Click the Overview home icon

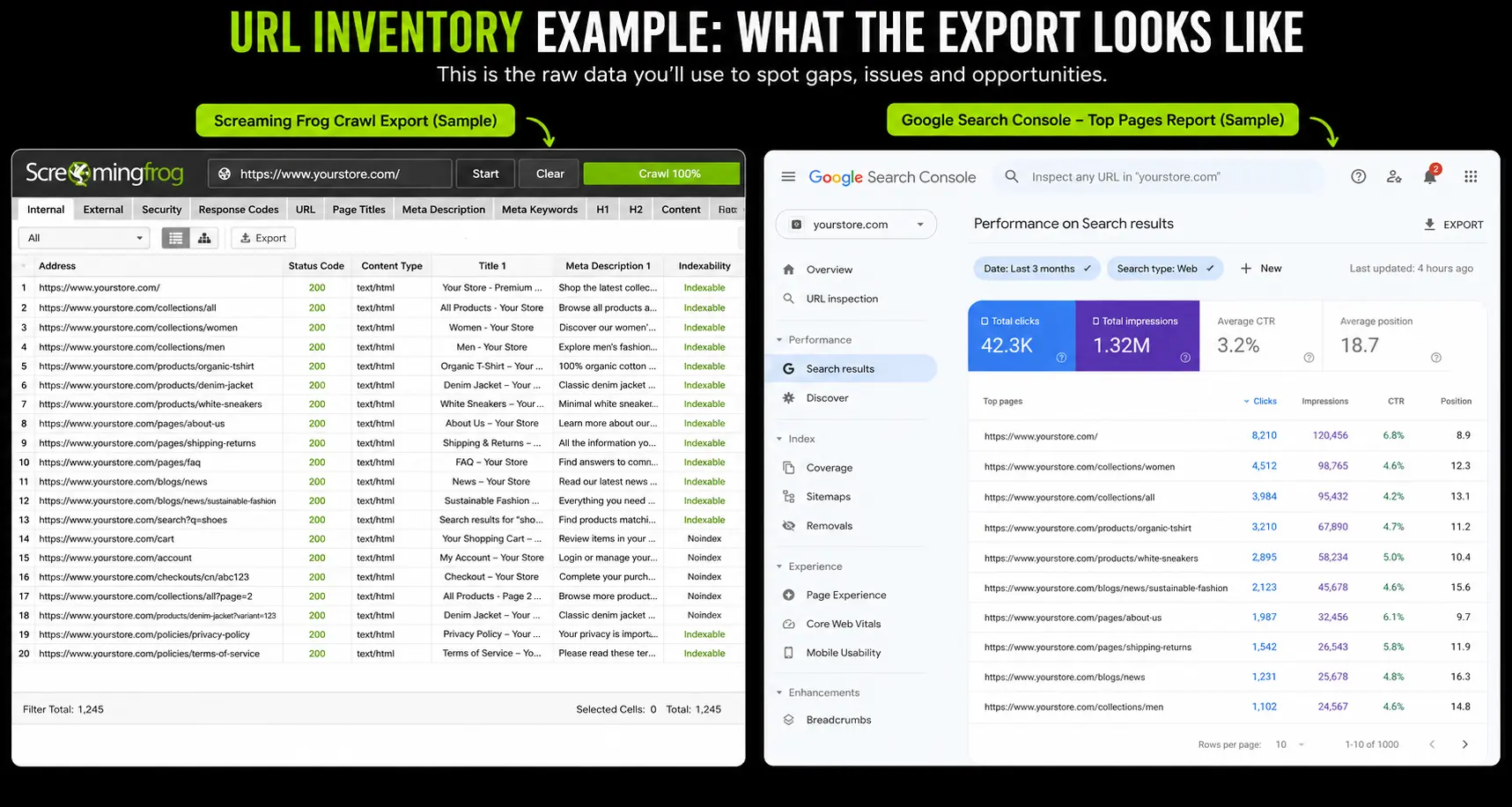[789, 270]
